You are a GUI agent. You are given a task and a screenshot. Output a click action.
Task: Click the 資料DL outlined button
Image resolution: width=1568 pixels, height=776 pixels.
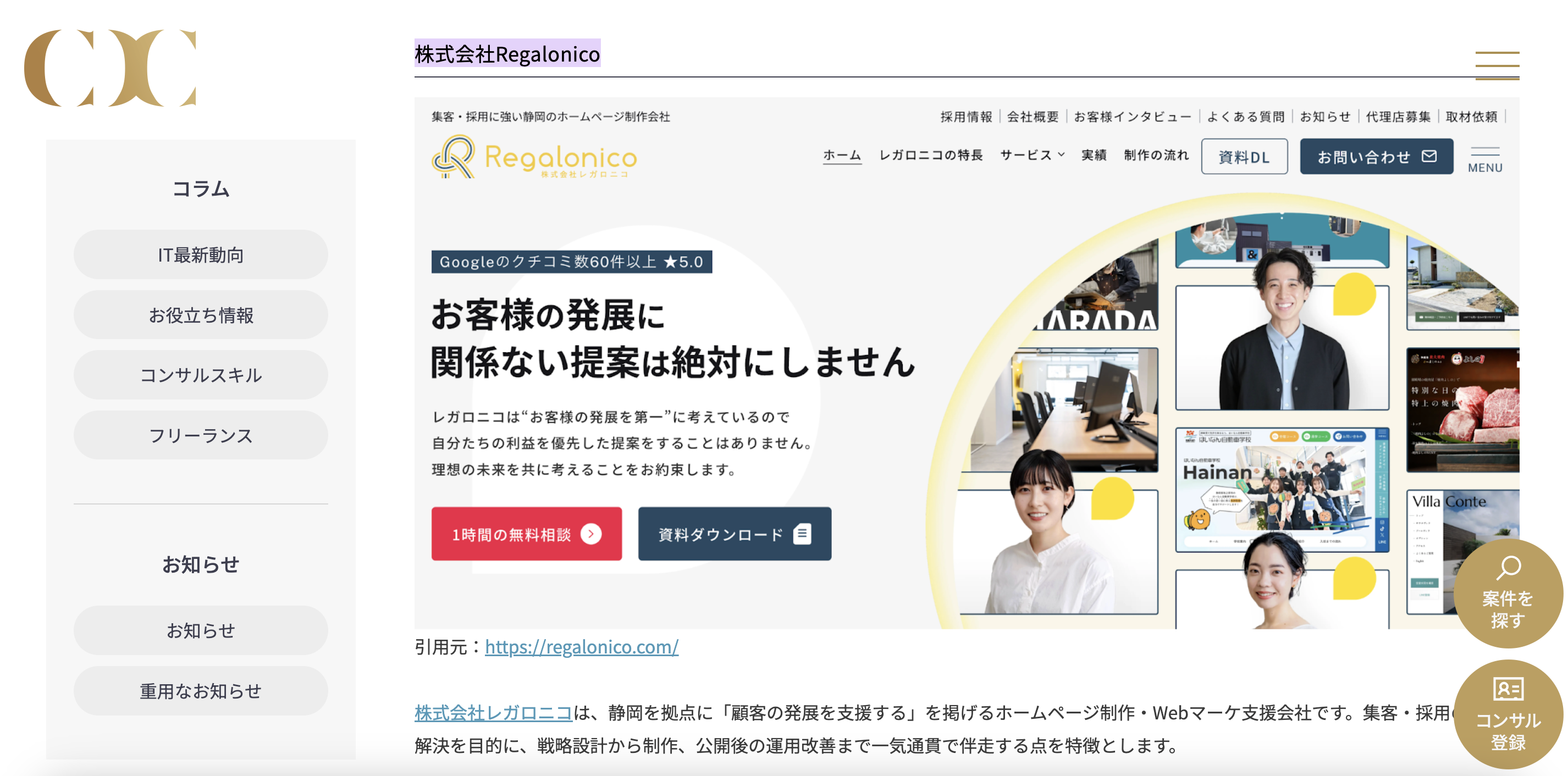(x=1244, y=157)
